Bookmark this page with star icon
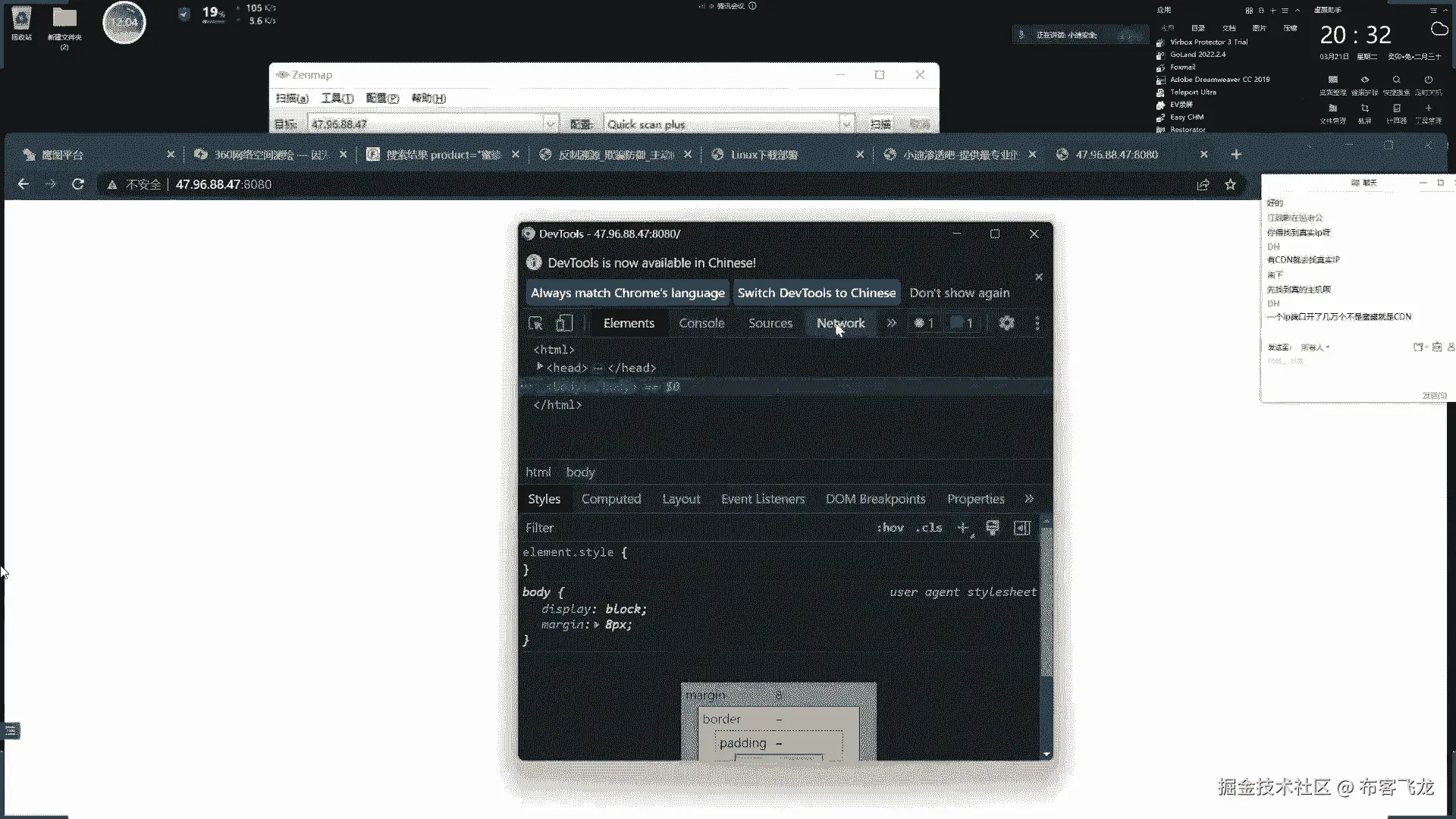This screenshot has height=819, width=1456. 1230,184
